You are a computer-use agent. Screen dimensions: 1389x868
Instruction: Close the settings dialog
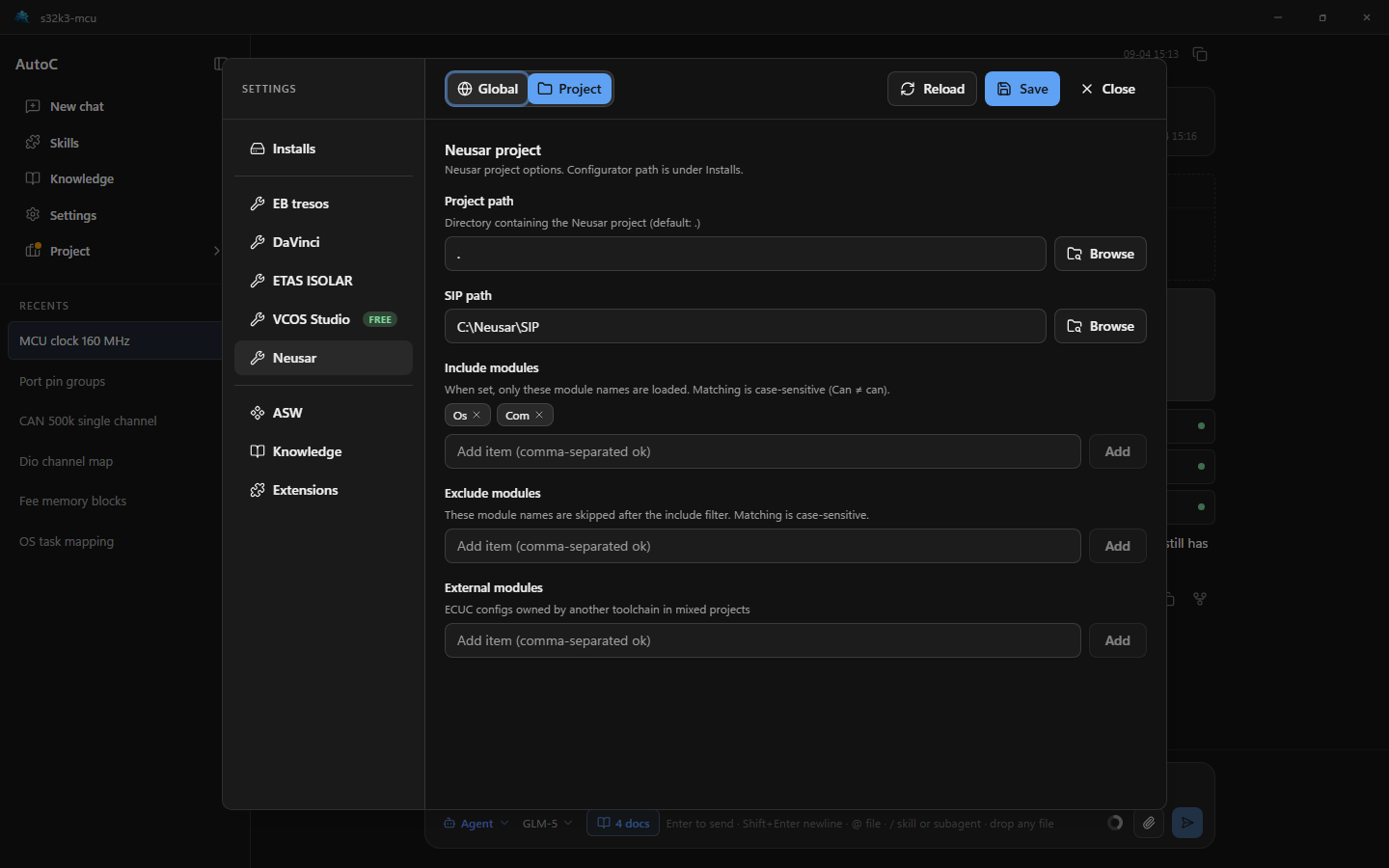click(x=1108, y=89)
